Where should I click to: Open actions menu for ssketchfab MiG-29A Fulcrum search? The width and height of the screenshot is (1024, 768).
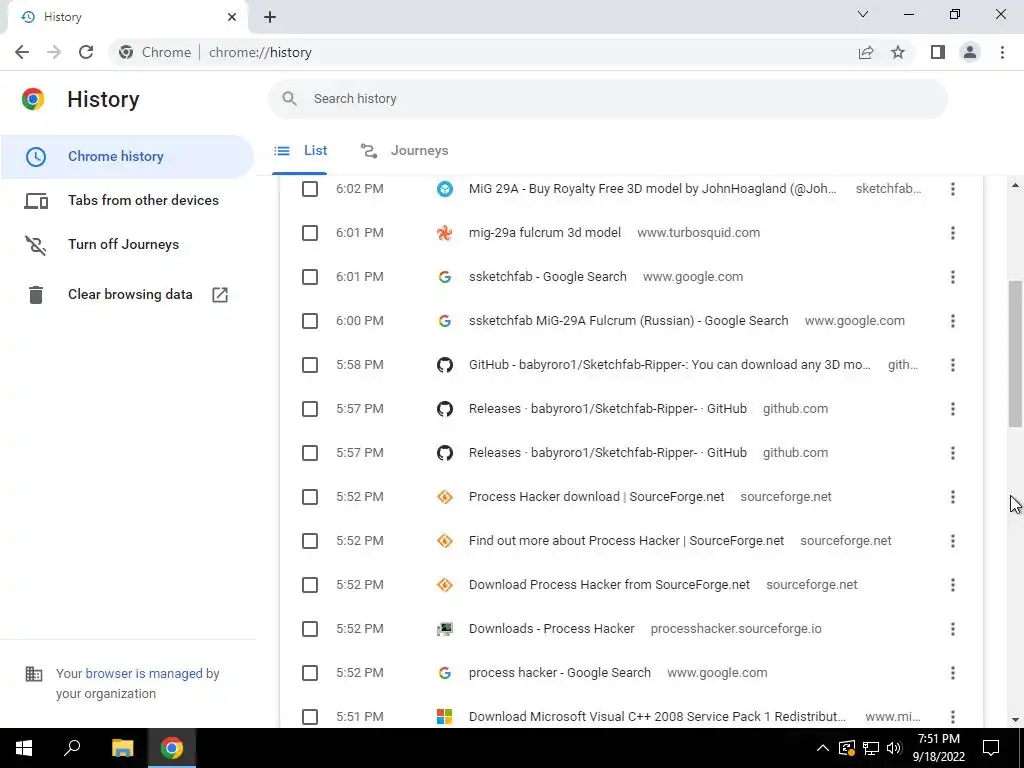tap(952, 321)
